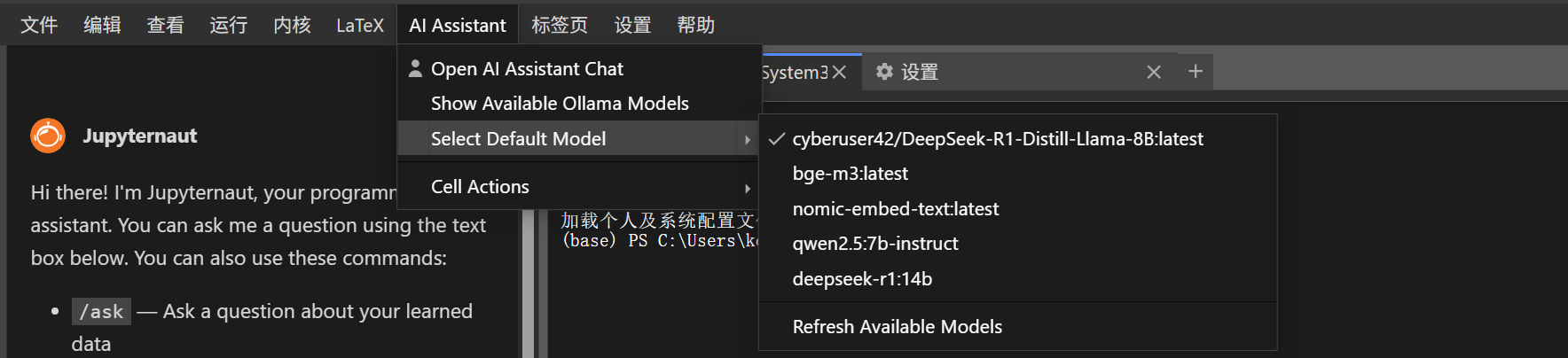Choose Show Available Ollama Models
1568x358 pixels.
[x=579, y=104]
